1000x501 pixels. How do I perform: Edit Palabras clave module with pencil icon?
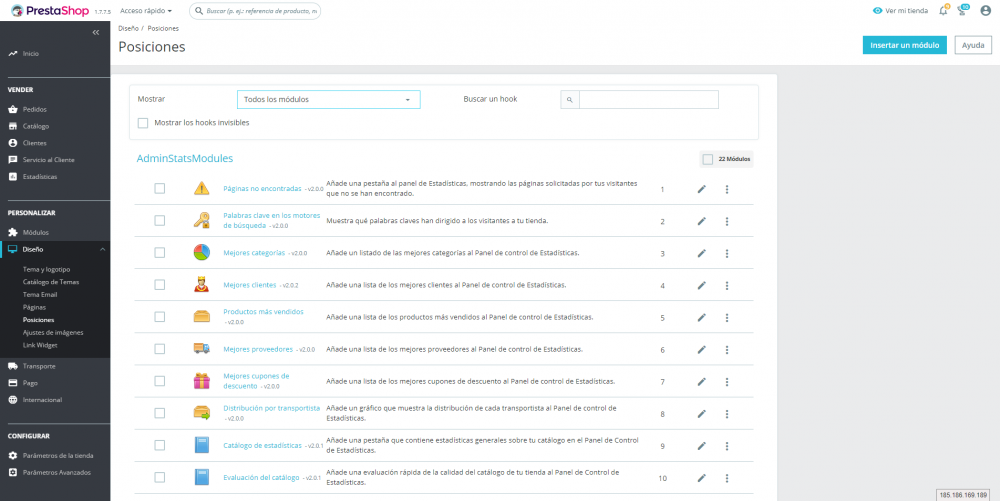pyautogui.click(x=702, y=221)
